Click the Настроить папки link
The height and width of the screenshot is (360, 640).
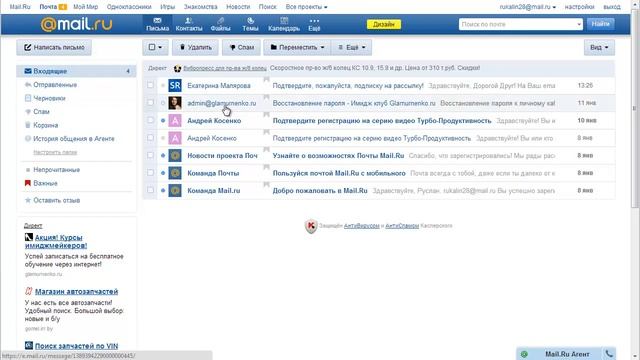(55, 152)
